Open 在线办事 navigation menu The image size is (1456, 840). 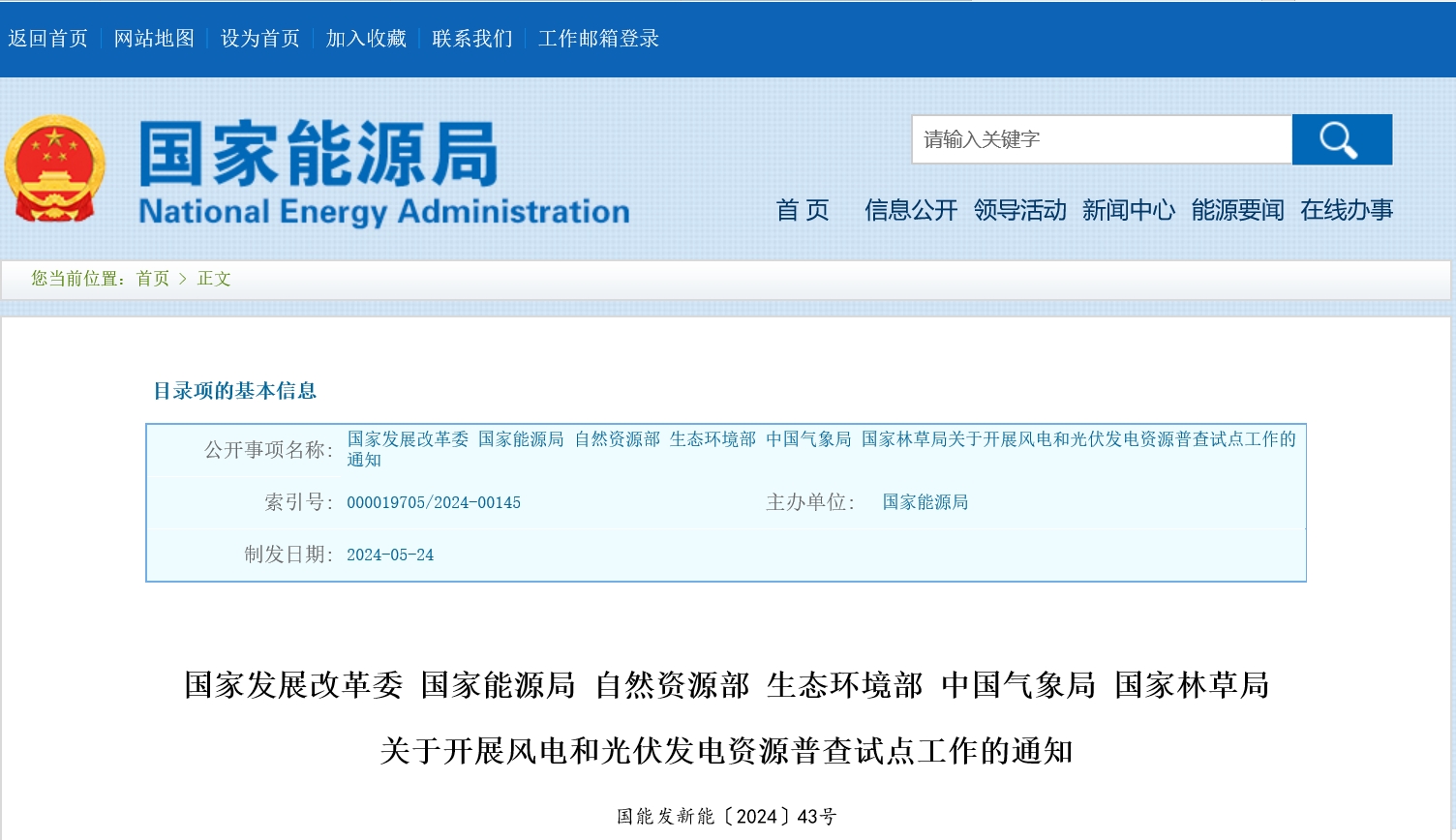pyautogui.click(x=1347, y=210)
